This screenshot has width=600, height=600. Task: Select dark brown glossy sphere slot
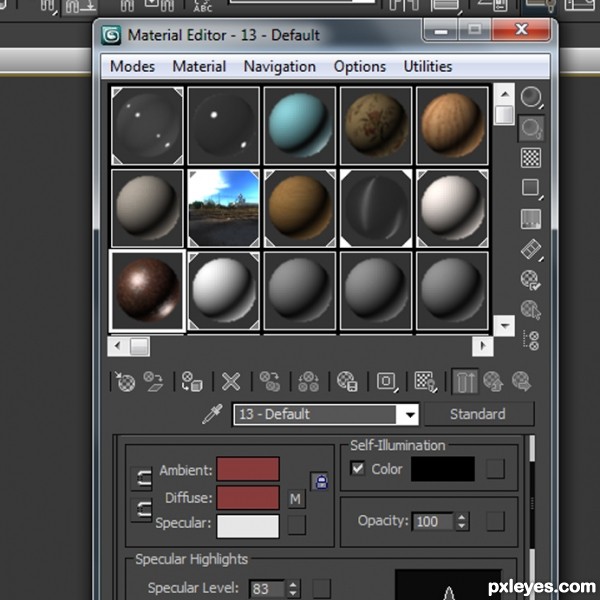coord(147,290)
